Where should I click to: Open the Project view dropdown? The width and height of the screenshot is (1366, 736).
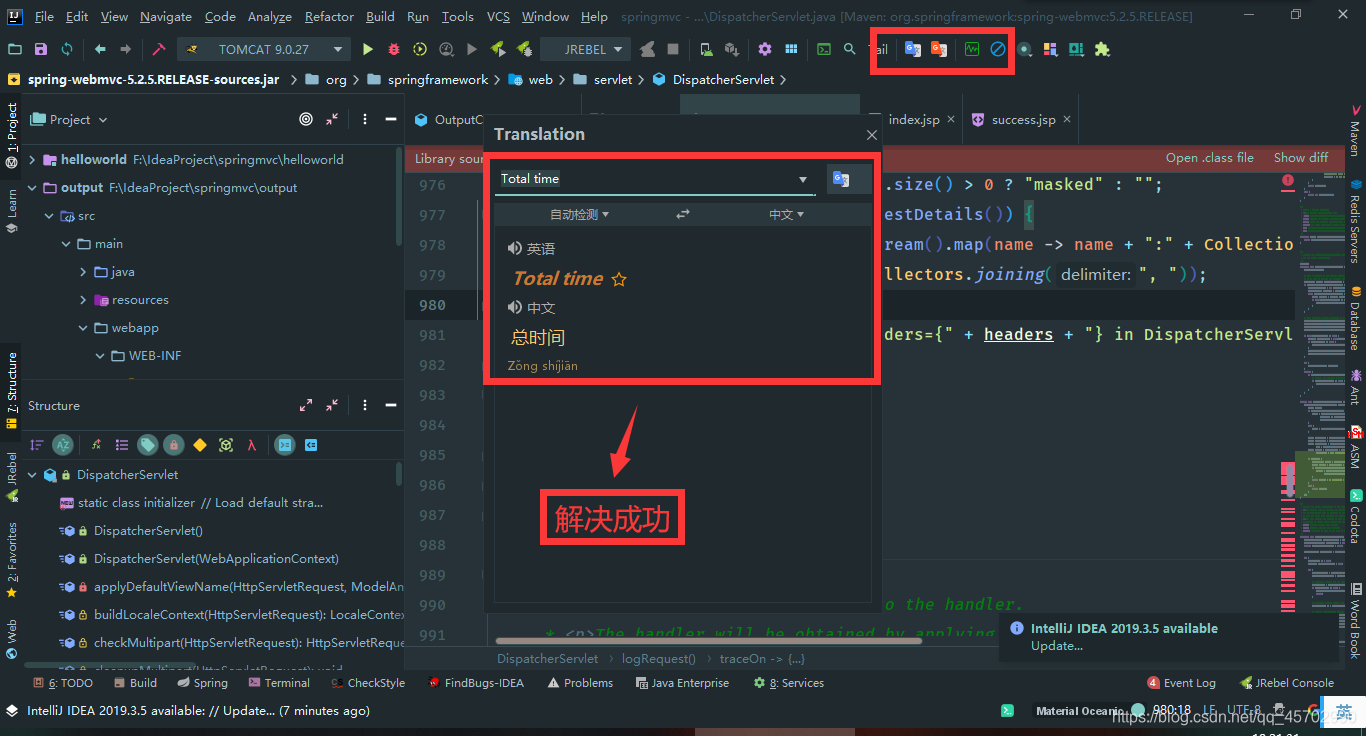point(69,119)
